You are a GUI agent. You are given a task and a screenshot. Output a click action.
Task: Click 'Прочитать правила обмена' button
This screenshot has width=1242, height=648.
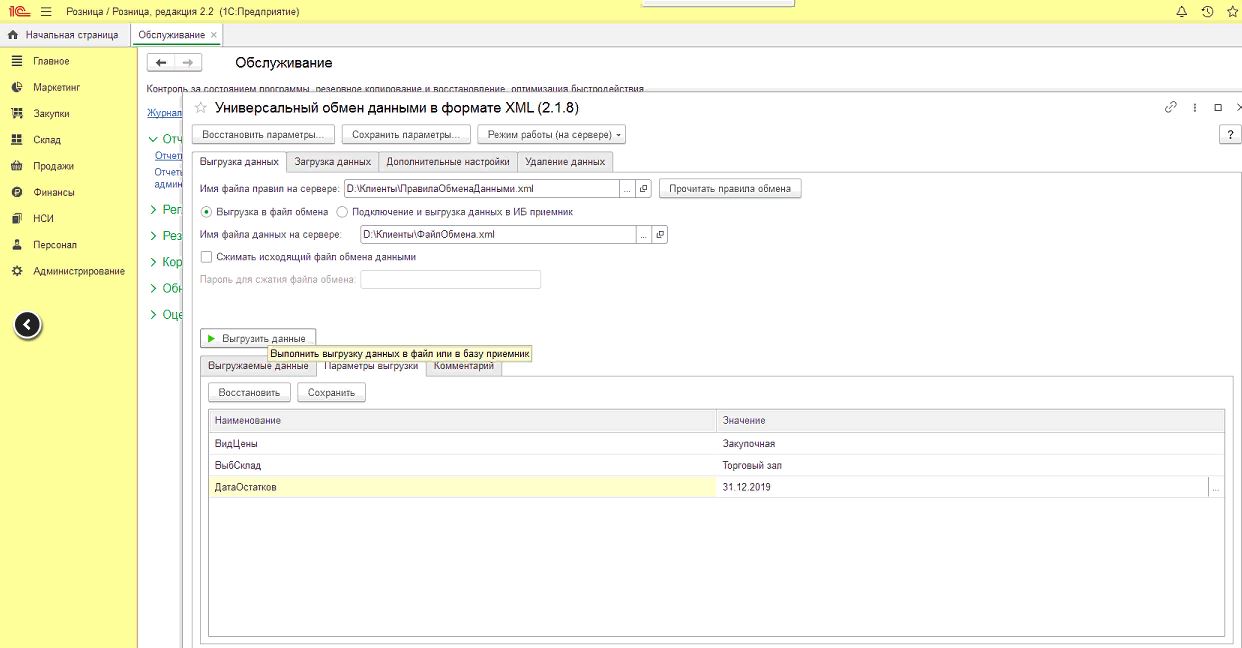[x=730, y=188]
